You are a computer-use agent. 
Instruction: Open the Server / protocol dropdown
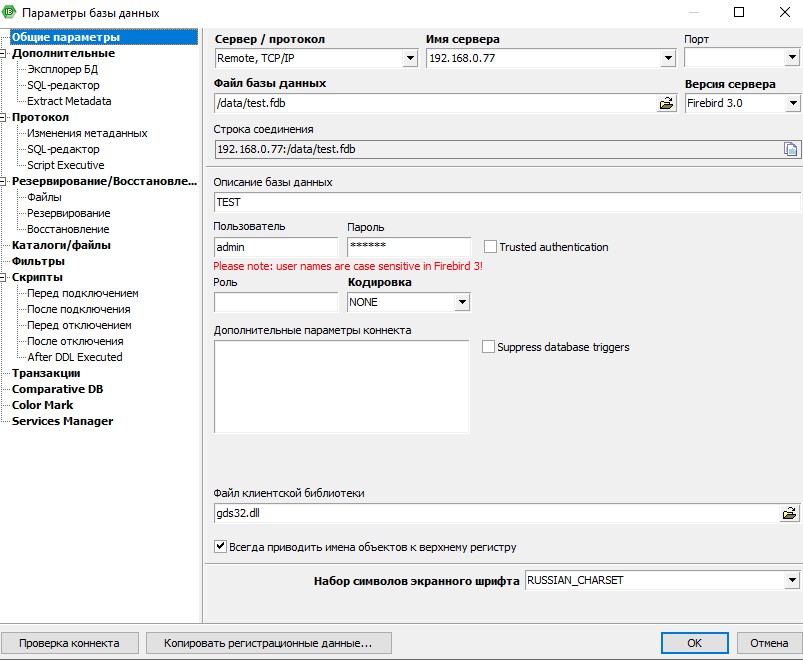pyautogui.click(x=409, y=59)
